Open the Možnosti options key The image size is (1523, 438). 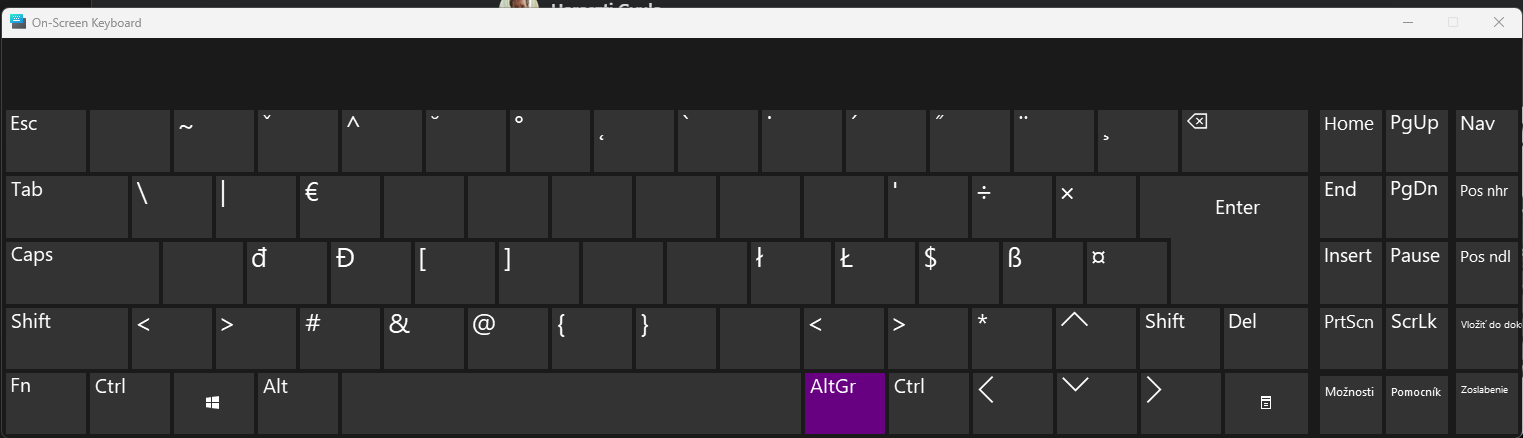pyautogui.click(x=1350, y=403)
